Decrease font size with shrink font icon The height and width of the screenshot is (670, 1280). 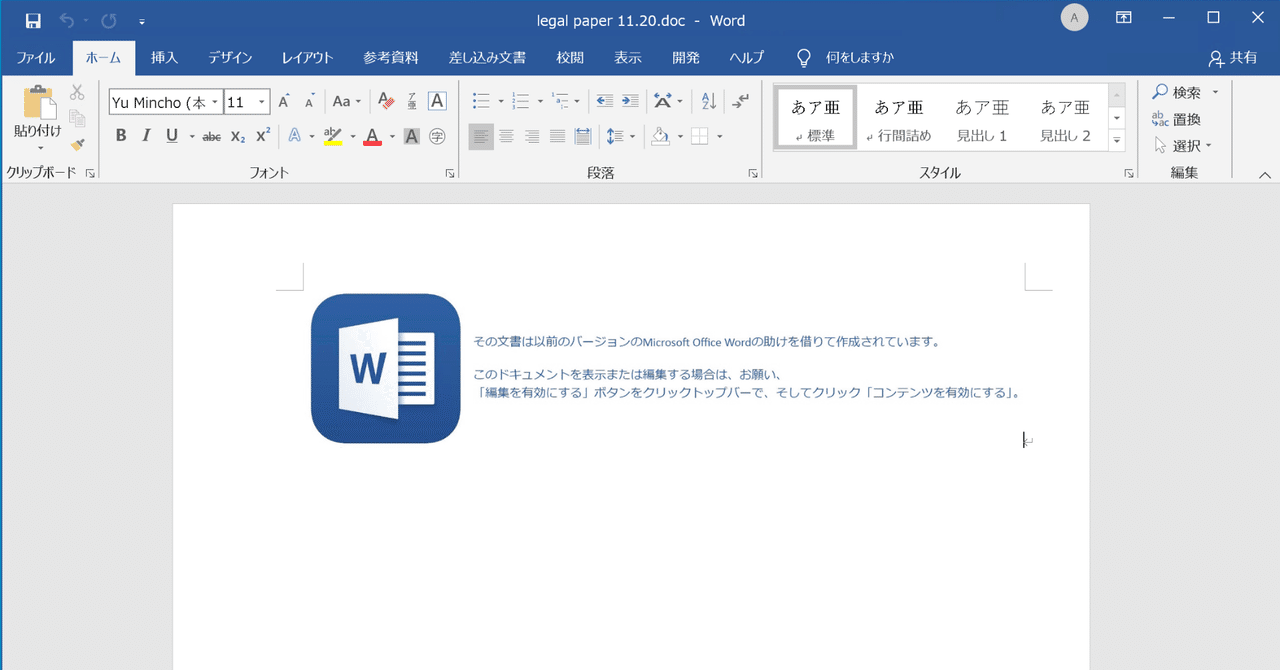coord(309,101)
